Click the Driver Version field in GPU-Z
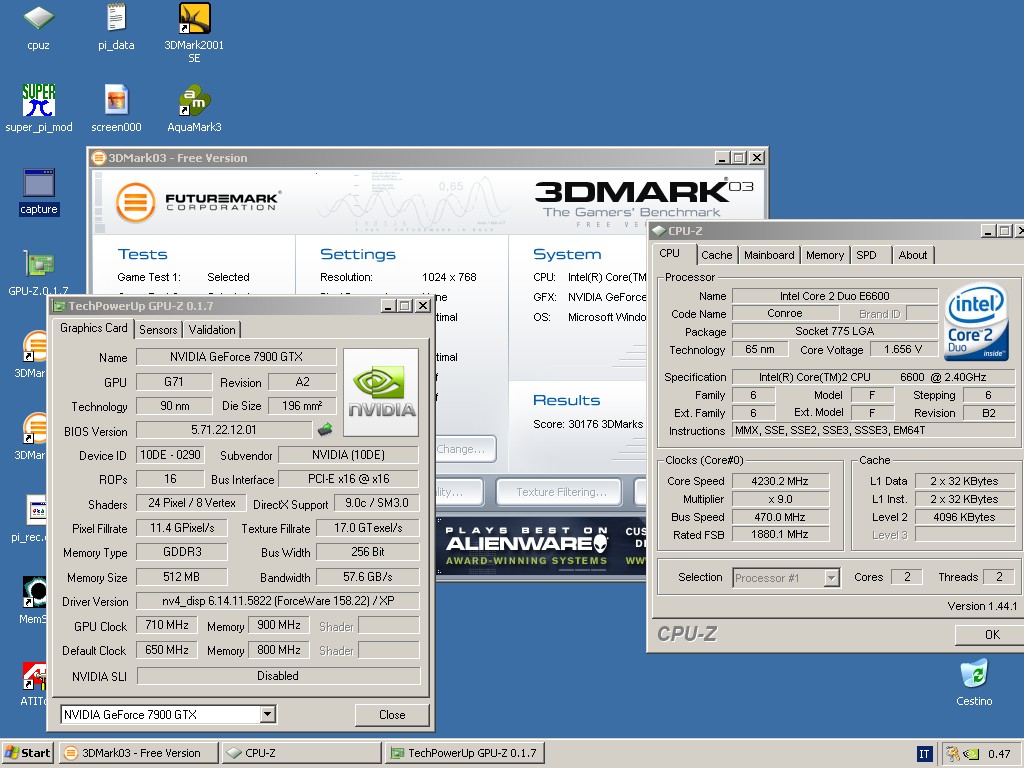The width and height of the screenshot is (1024, 768). (278, 601)
